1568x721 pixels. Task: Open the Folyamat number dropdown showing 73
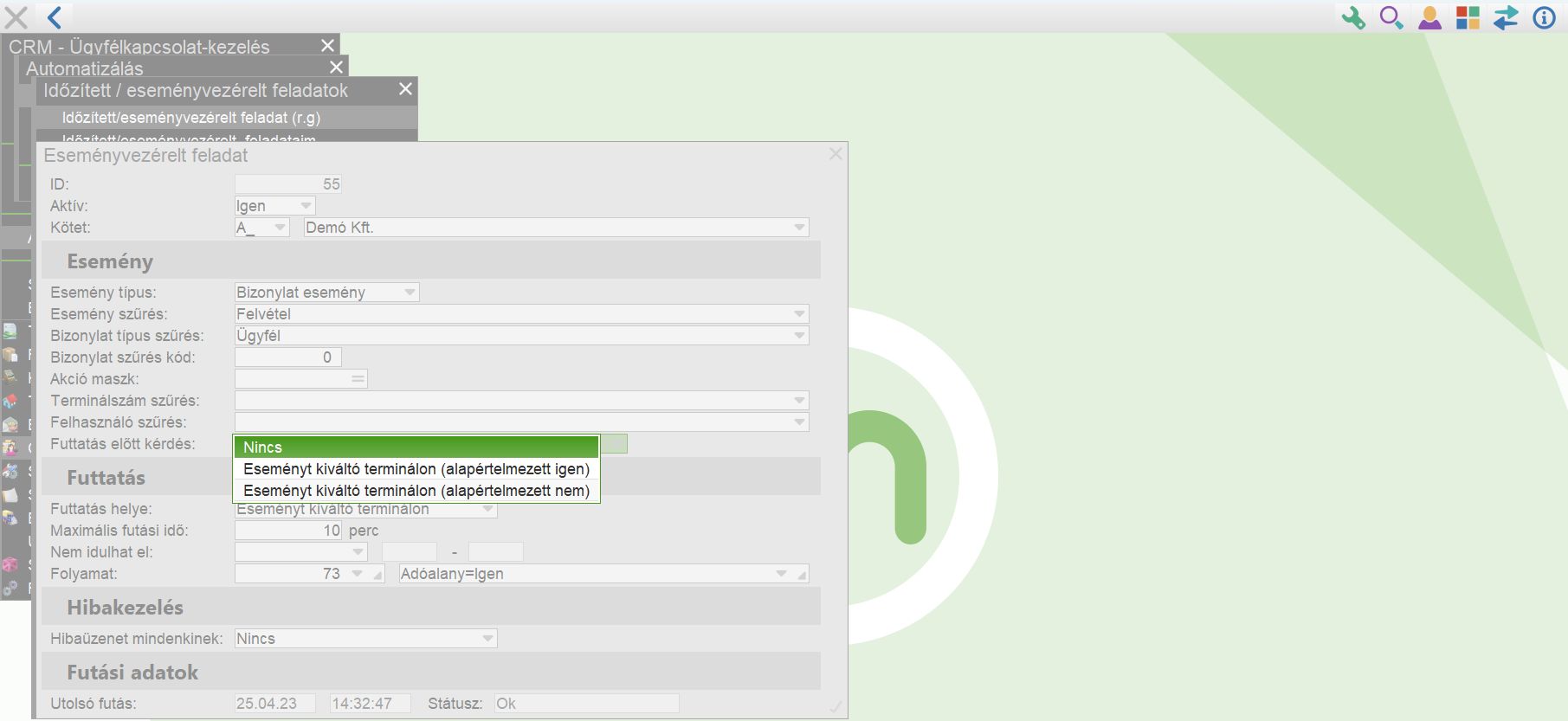[x=357, y=574]
